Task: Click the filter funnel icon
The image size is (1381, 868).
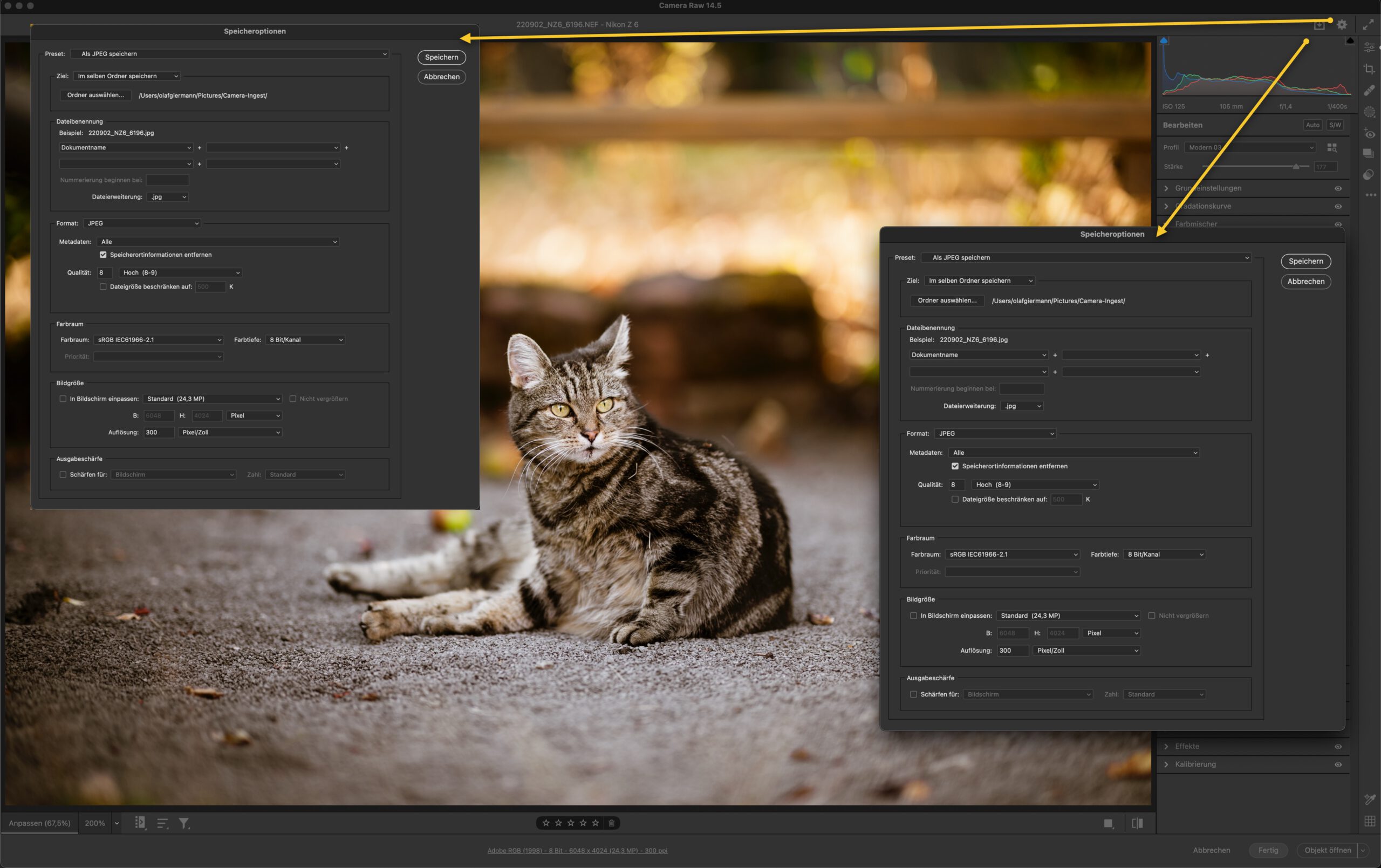Action: coord(183,823)
